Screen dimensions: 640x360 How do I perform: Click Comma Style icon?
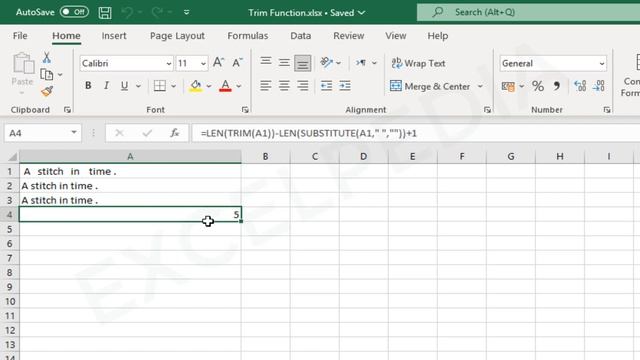point(557,86)
